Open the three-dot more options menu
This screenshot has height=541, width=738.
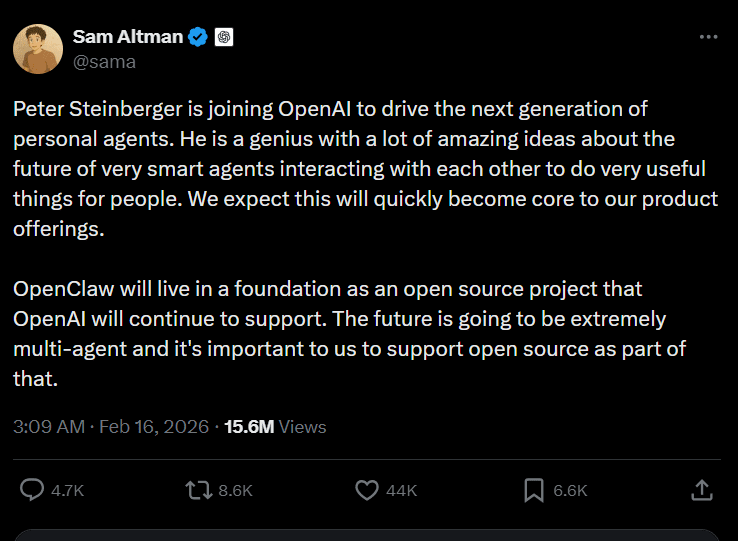(708, 37)
